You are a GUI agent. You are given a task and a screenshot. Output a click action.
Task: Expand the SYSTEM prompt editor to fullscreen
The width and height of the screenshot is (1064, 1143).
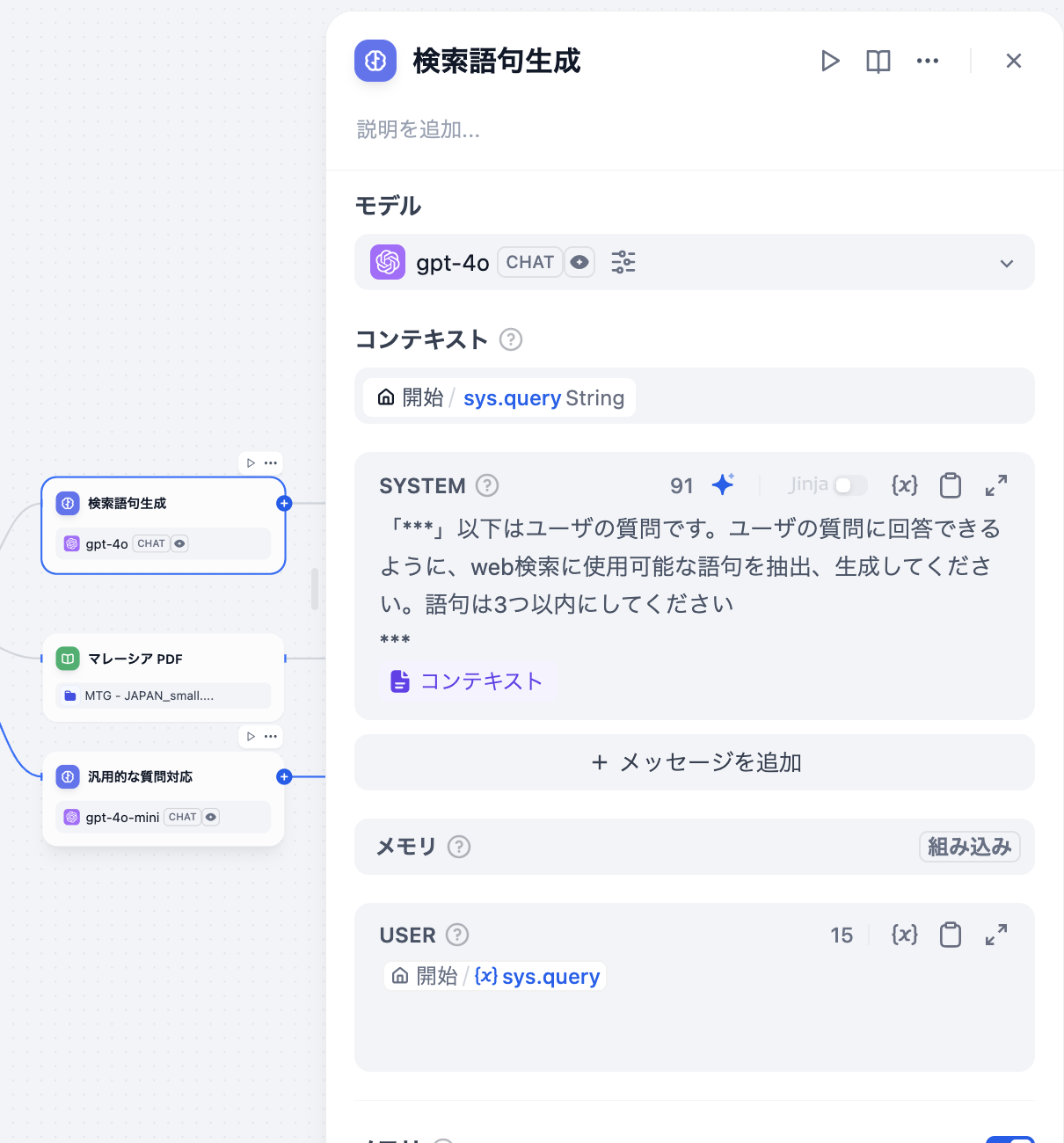tap(996, 484)
